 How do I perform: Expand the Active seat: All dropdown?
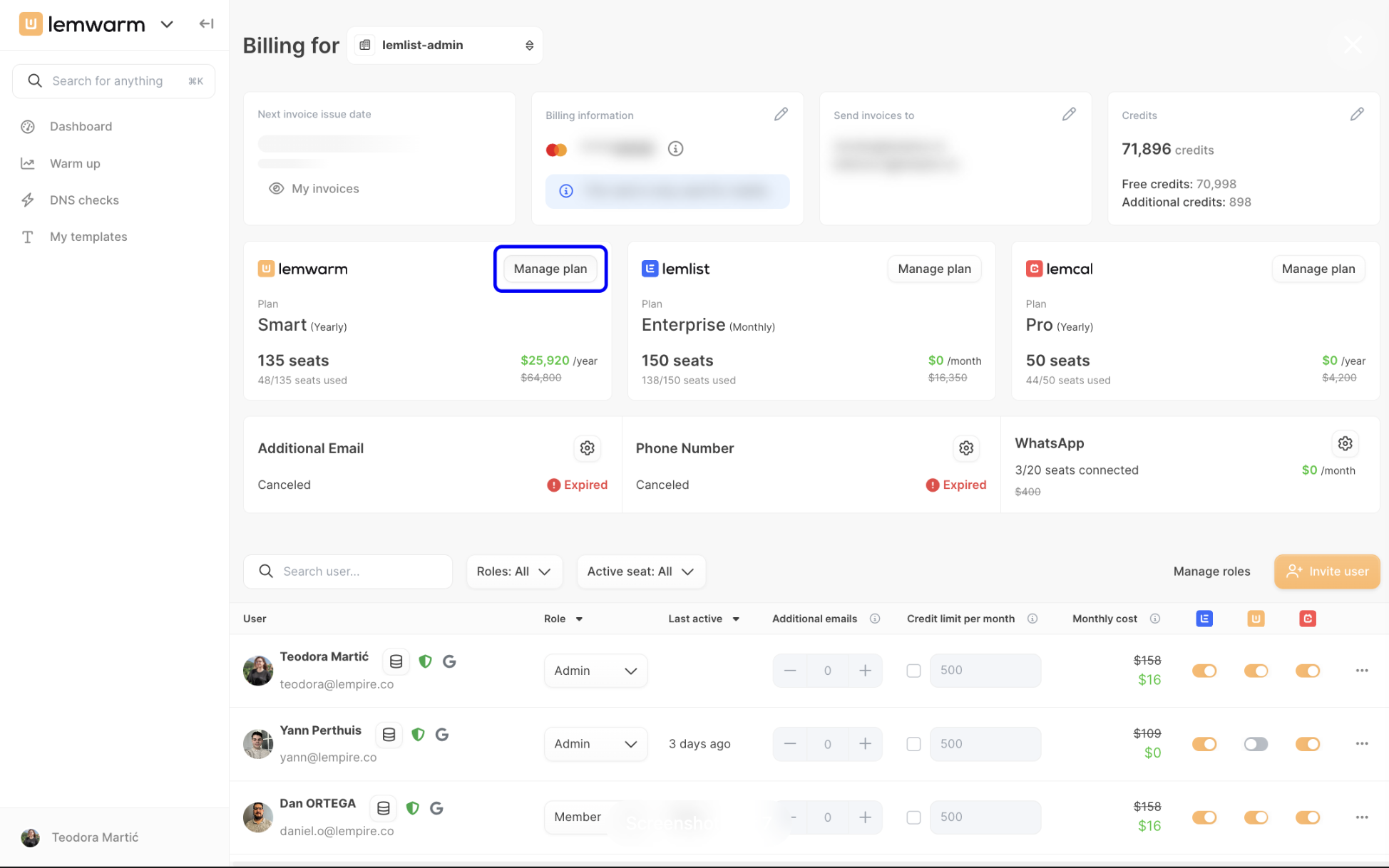pyautogui.click(x=640, y=572)
